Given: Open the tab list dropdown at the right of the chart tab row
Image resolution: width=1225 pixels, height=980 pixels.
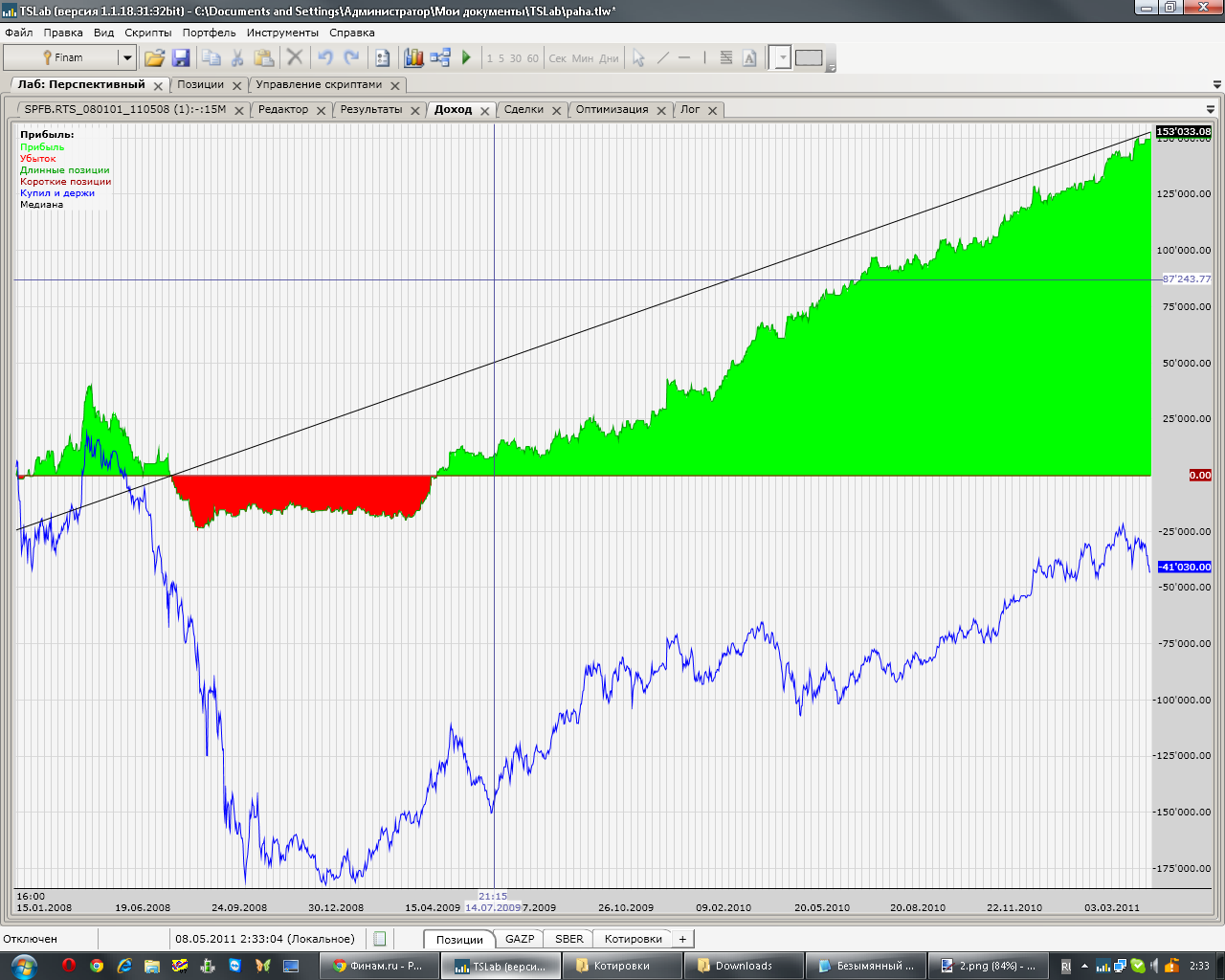Looking at the screenshot, I should pos(1211,109).
